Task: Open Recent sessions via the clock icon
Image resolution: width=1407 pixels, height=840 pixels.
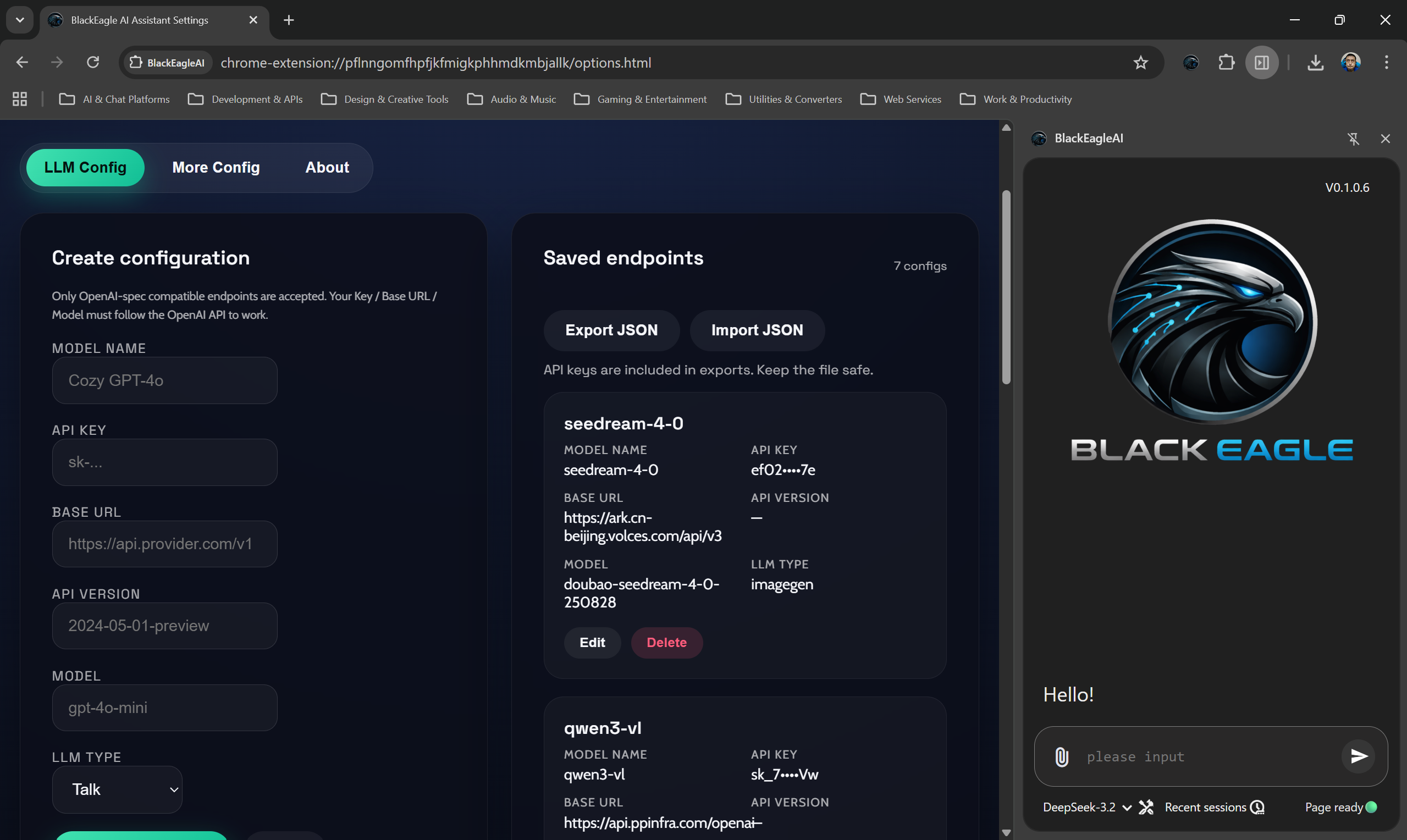Action: point(1257,807)
